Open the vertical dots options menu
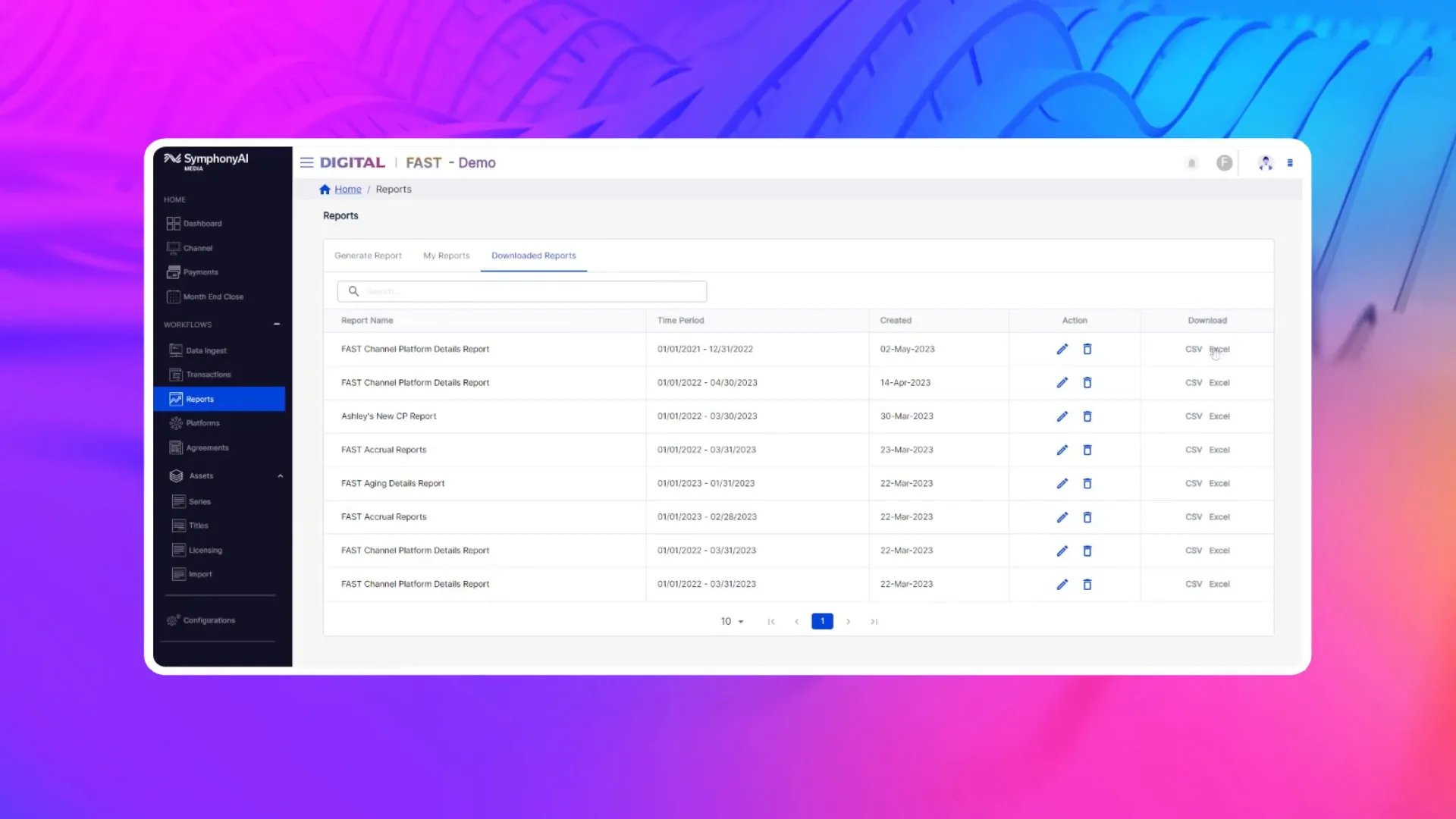1456x819 pixels. (x=1290, y=163)
